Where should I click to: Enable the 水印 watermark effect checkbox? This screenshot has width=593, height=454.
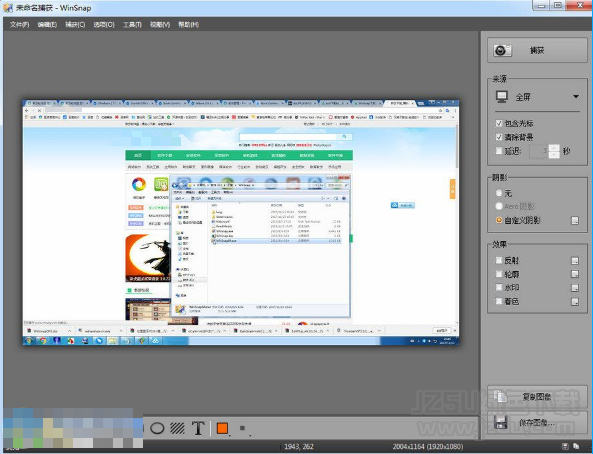(499, 287)
